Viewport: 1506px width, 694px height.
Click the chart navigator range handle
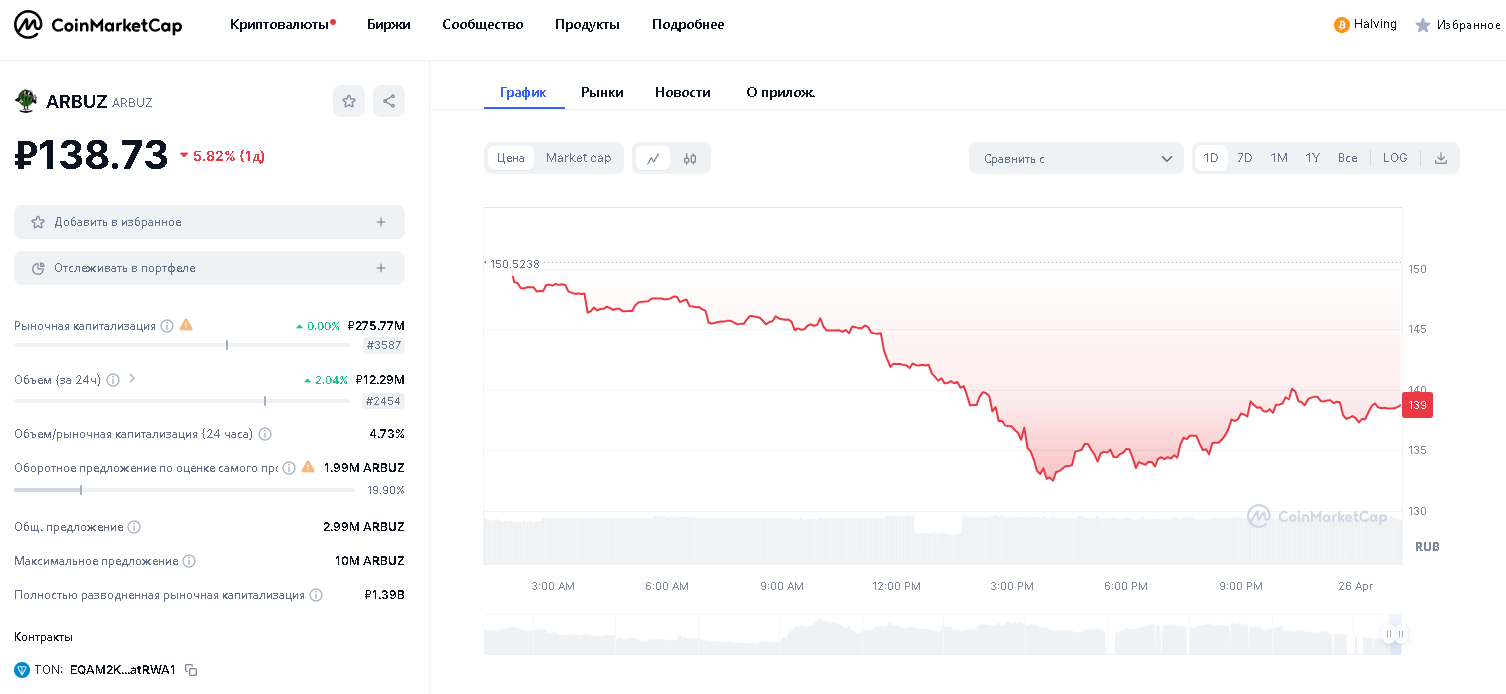point(1395,634)
